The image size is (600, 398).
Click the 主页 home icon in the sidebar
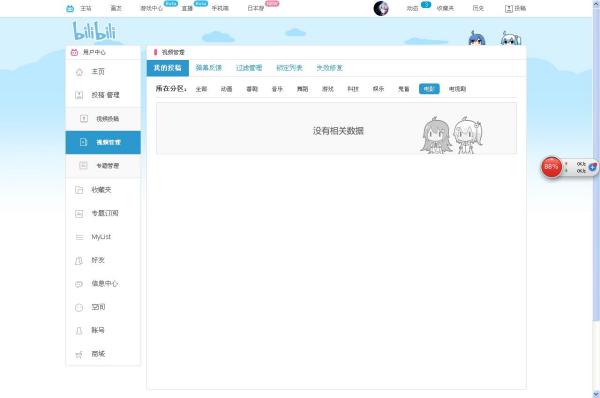pos(79,72)
